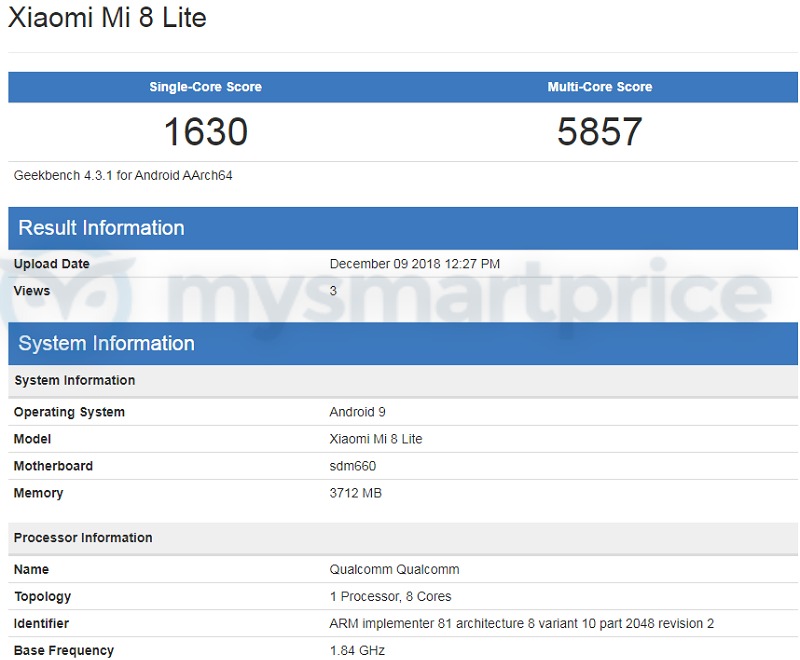The height and width of the screenshot is (660, 800).
Task: Select the Views count value 3
Action: pyautogui.click(x=333, y=291)
